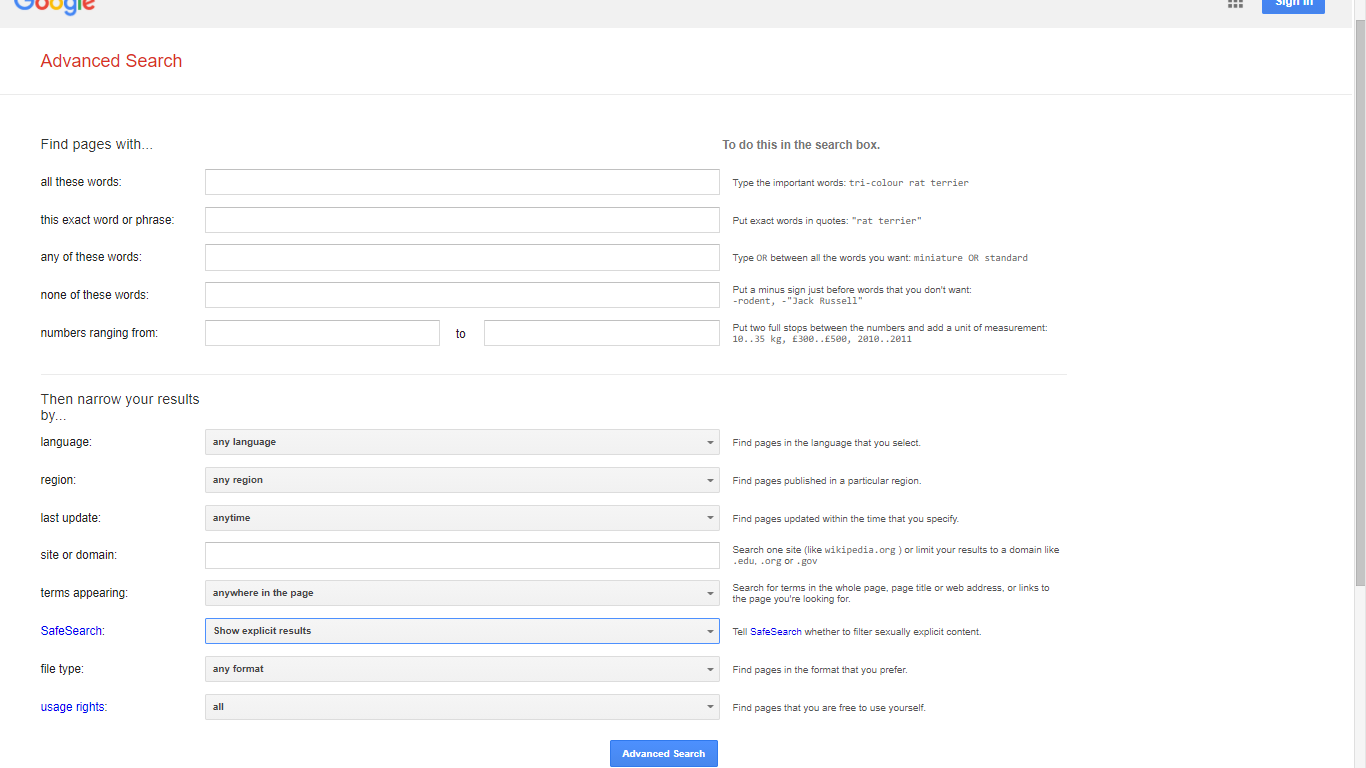Click the 'Find pages with...' heading
This screenshot has width=1366, height=768.
tap(97, 144)
